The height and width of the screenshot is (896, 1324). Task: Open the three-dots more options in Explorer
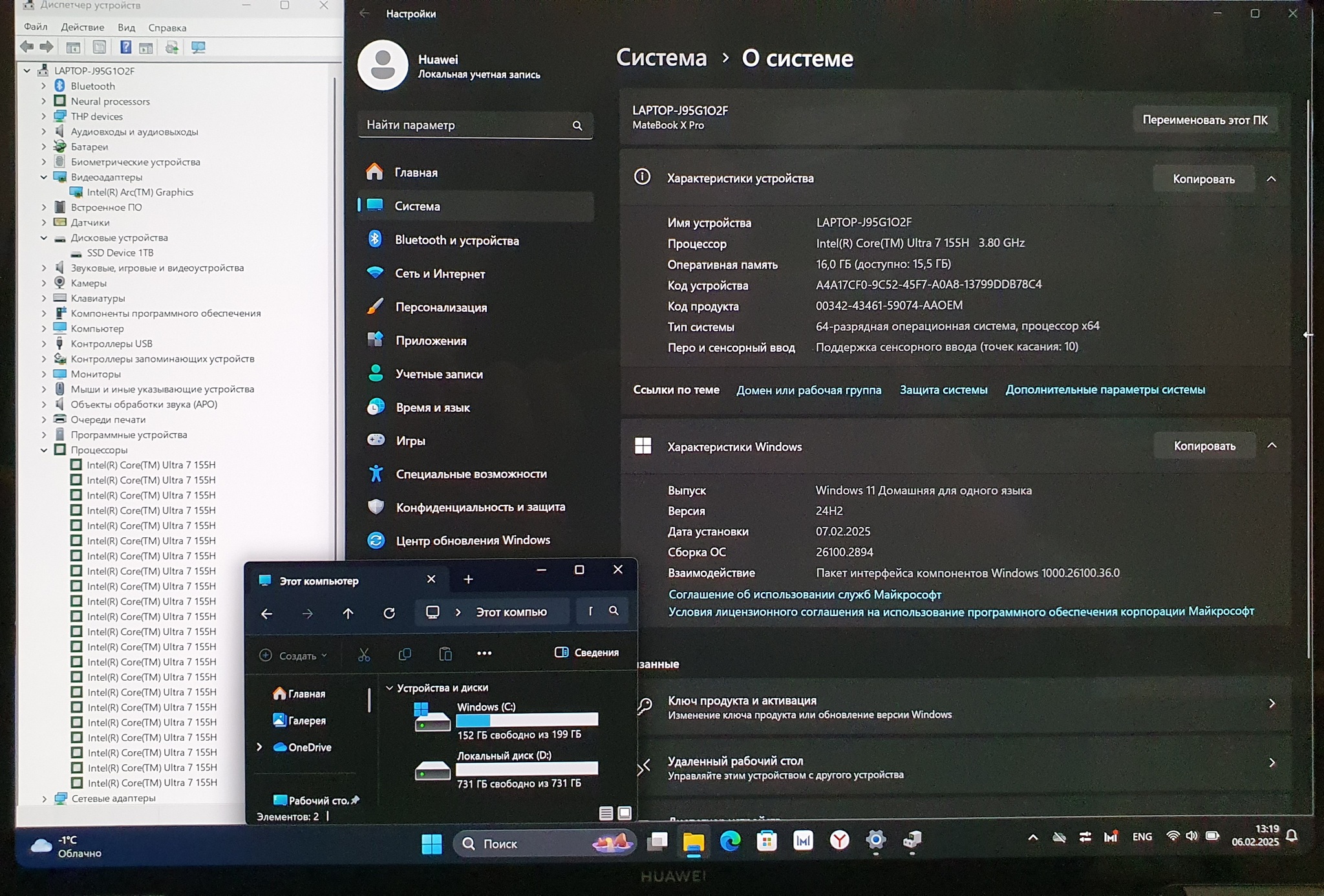[x=484, y=654]
